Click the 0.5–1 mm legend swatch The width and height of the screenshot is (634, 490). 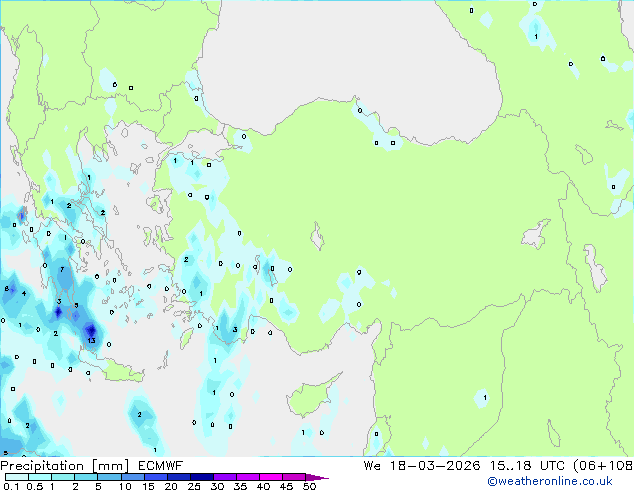click(40, 477)
